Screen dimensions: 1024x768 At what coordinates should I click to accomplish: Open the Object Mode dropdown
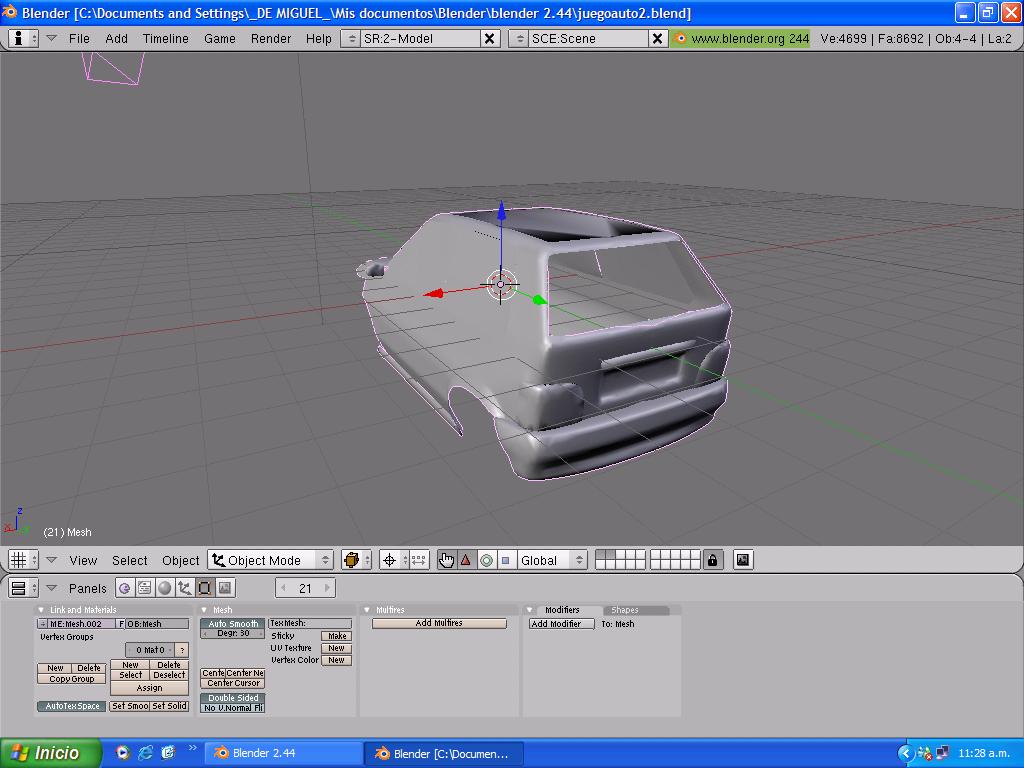click(270, 560)
